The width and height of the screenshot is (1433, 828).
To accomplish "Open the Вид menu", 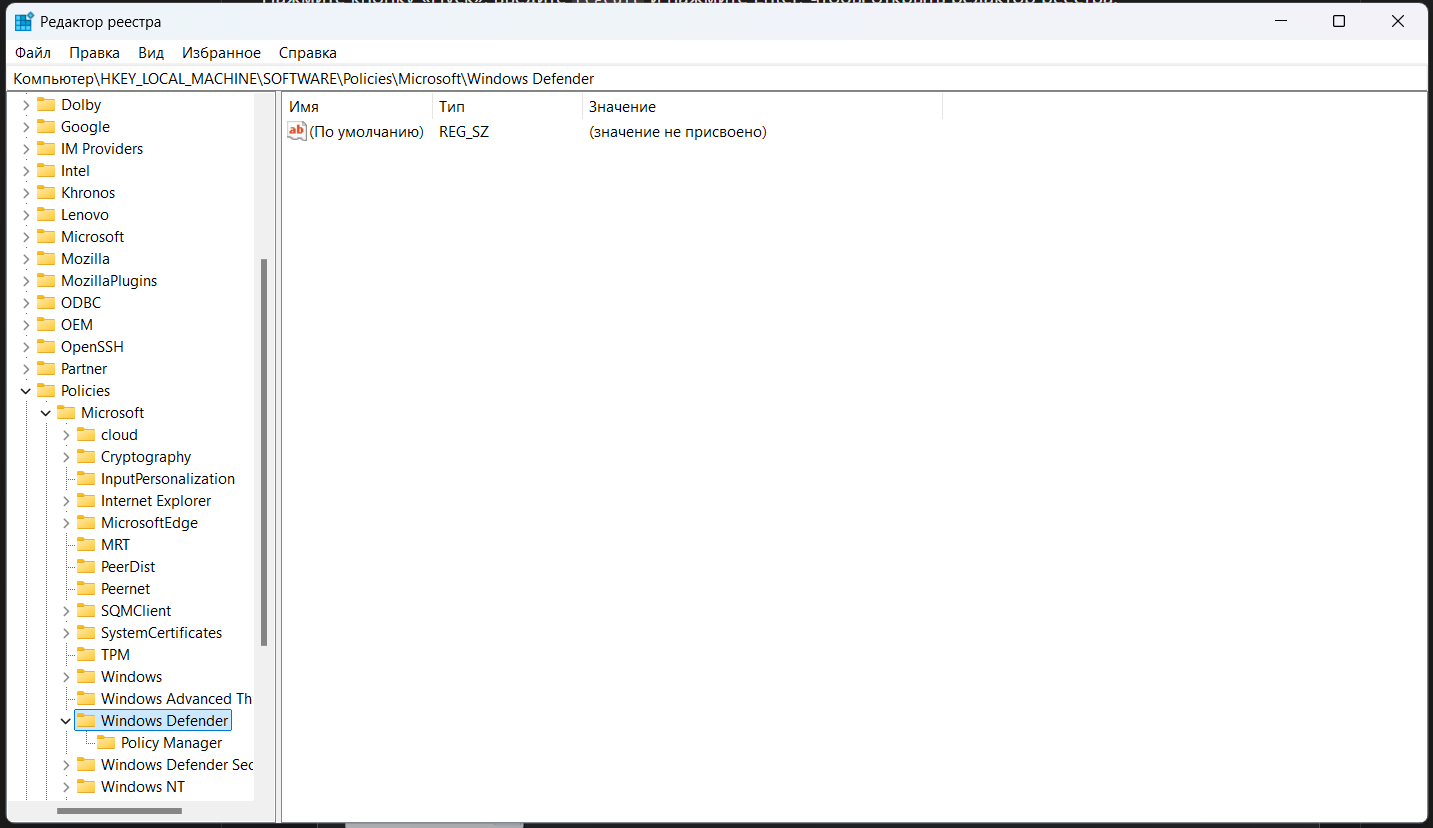I will (x=151, y=53).
